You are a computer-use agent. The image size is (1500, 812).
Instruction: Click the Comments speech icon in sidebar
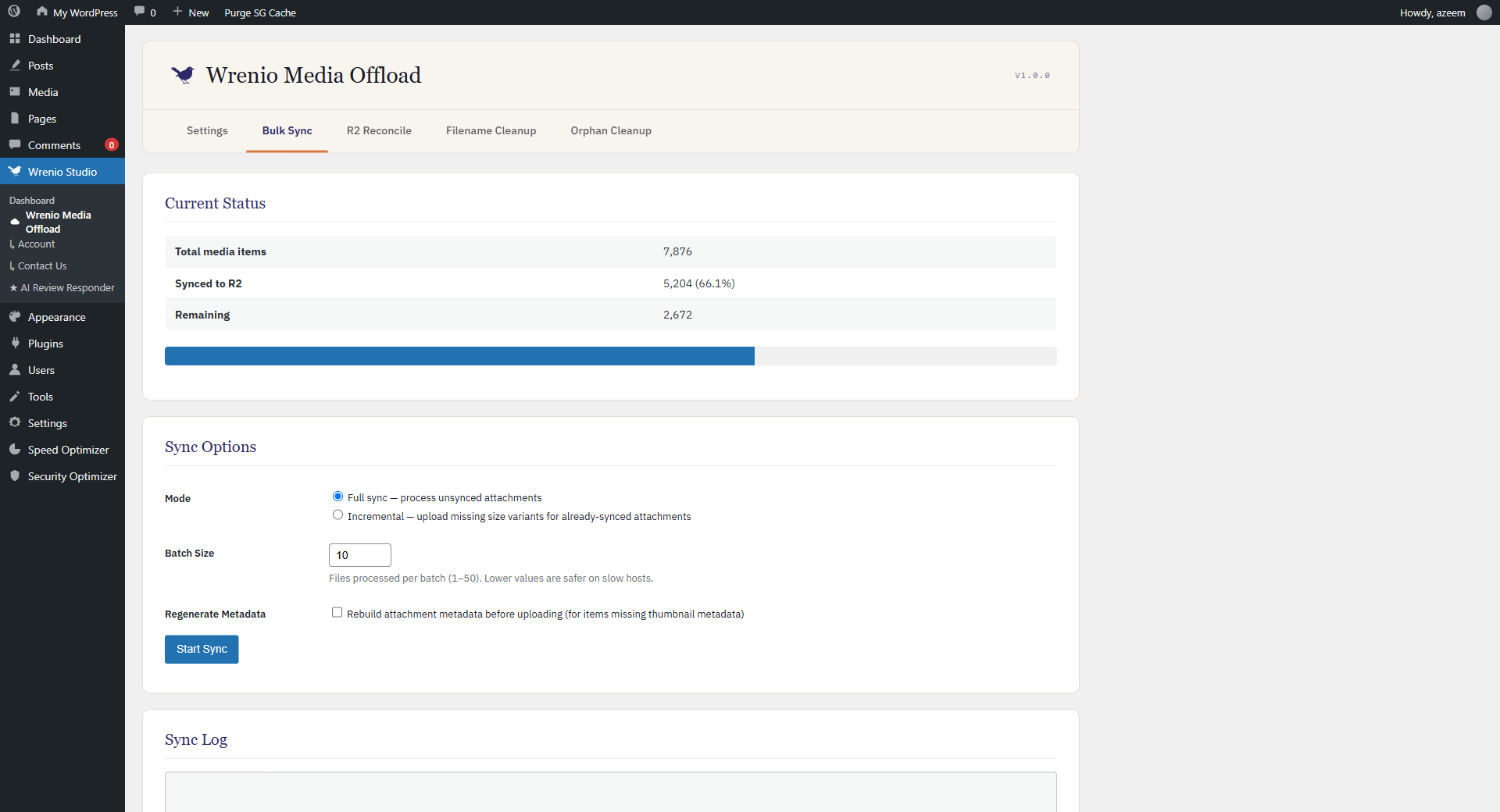pyautogui.click(x=15, y=144)
